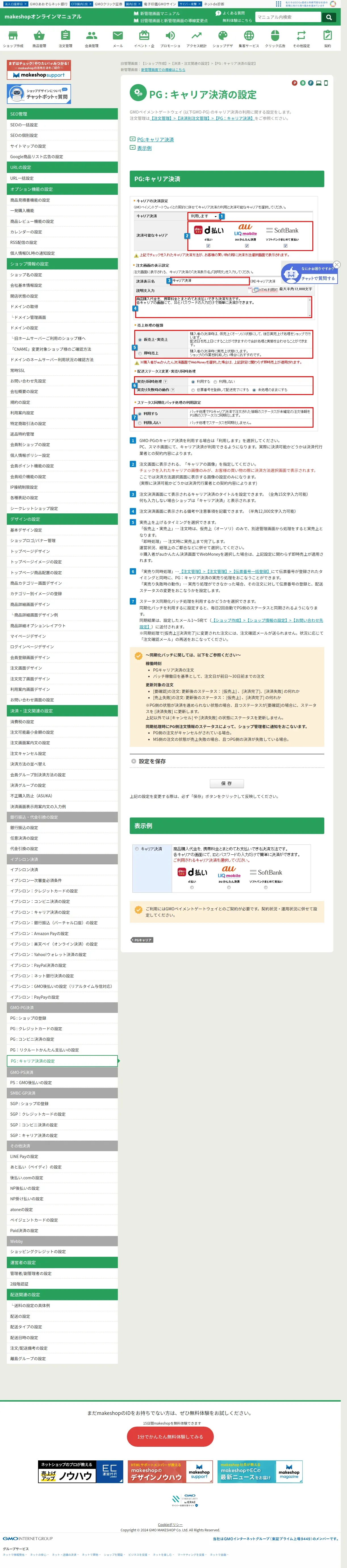Open the makeshop support banner
This screenshot has width=347, height=1568.
click(39, 70)
